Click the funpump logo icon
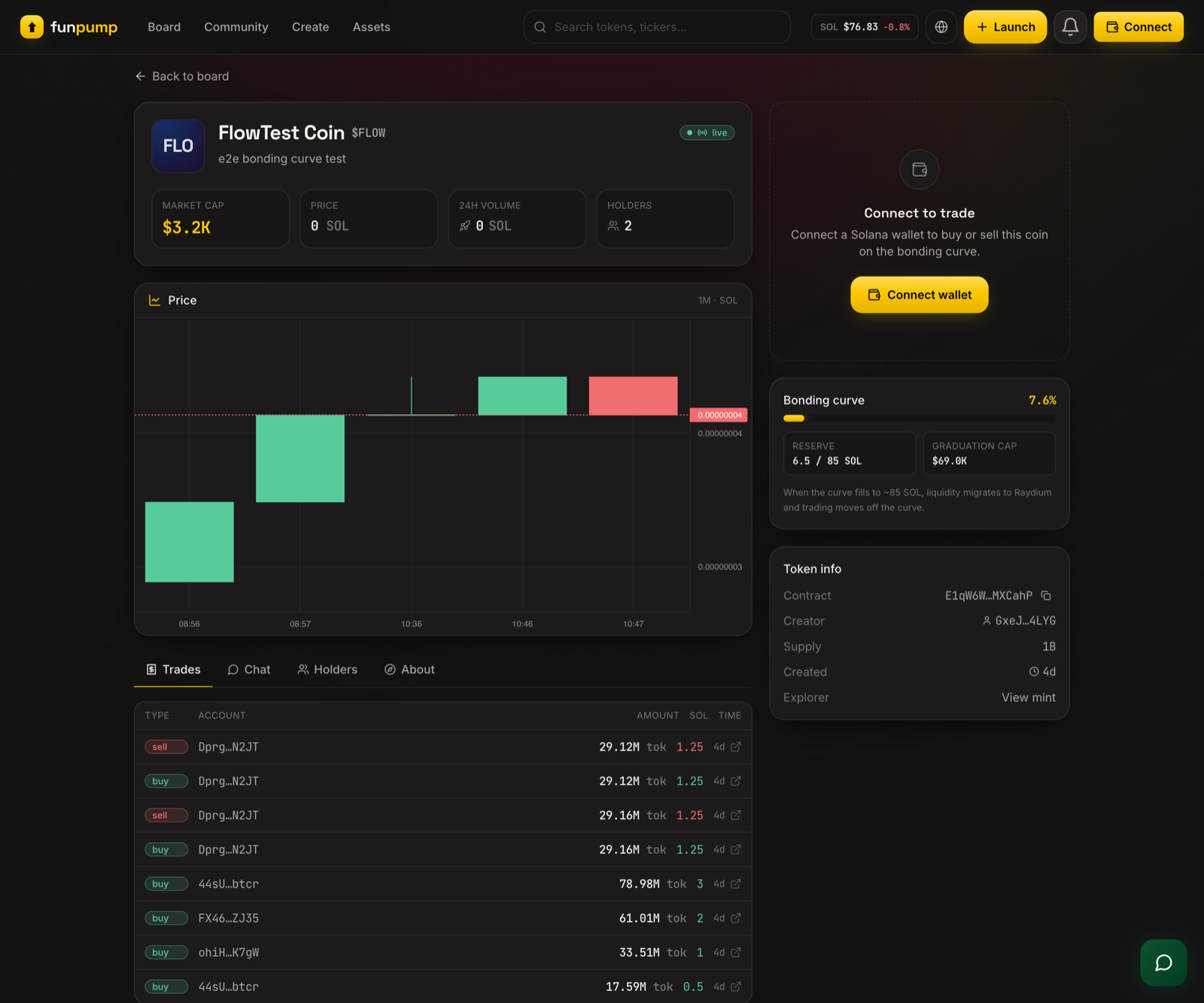This screenshot has width=1204, height=1003. pos(32,27)
